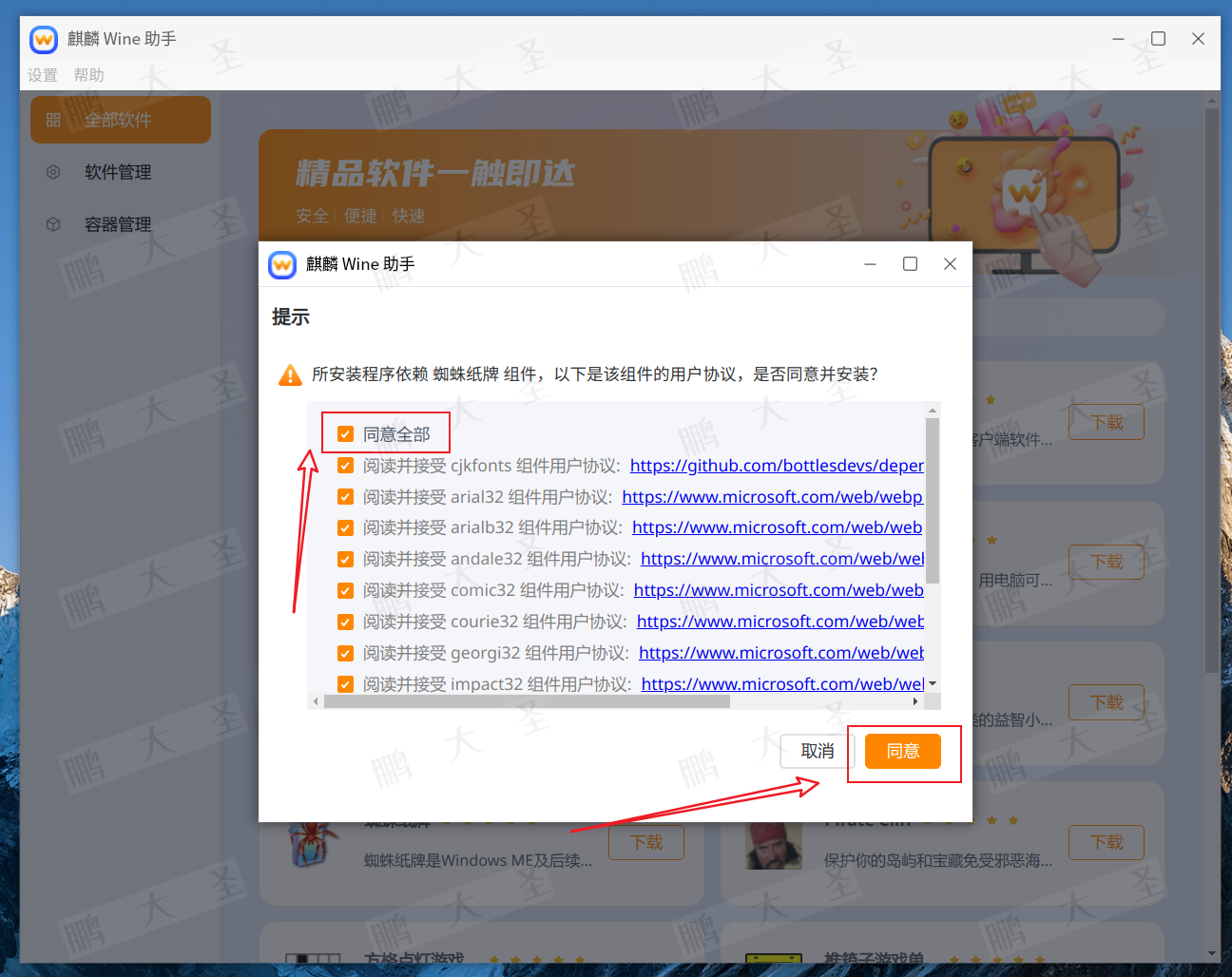Viewport: 1232px width, 977px height.
Task: Open the georgi32 Microsoft agreement link
Action: click(x=781, y=653)
